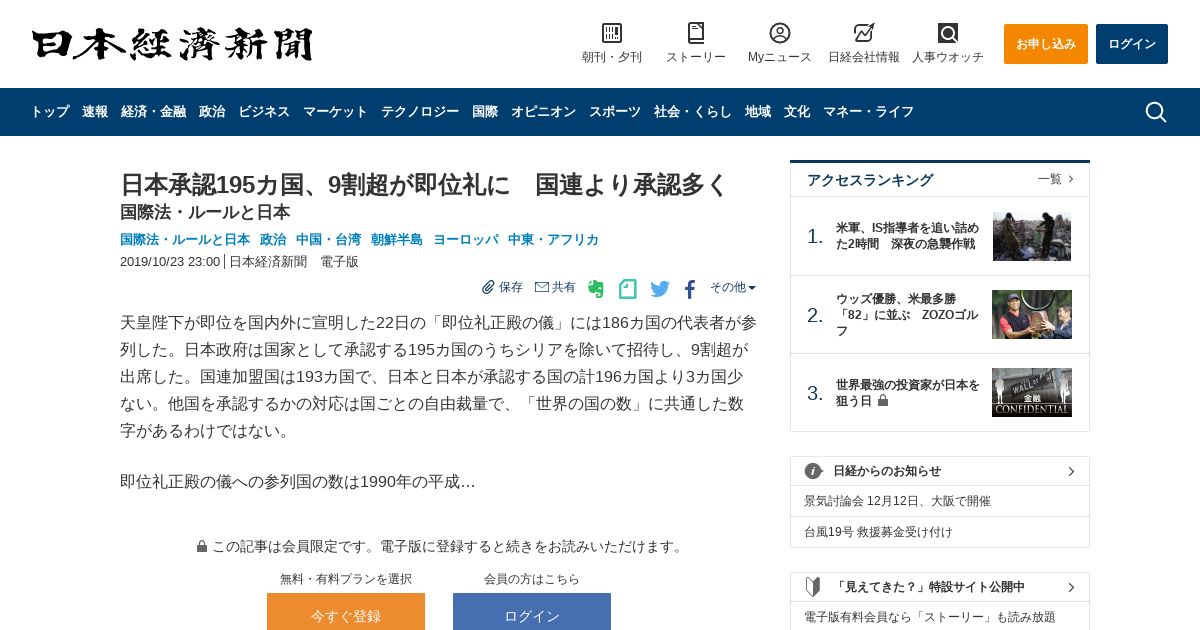The width and height of the screenshot is (1200, 630).
Task: Open ranking article 世界最強の投資家が日本を狙う日
Action: (907, 393)
